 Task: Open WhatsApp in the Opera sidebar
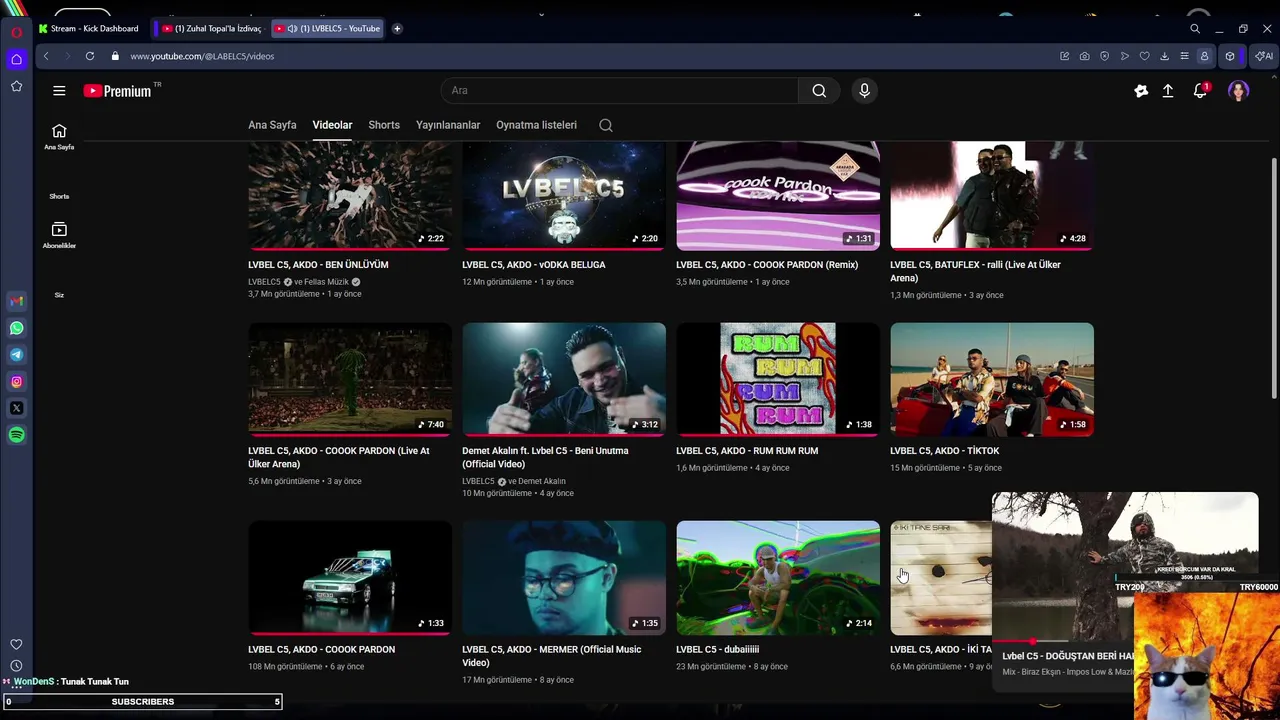[x=16, y=328]
